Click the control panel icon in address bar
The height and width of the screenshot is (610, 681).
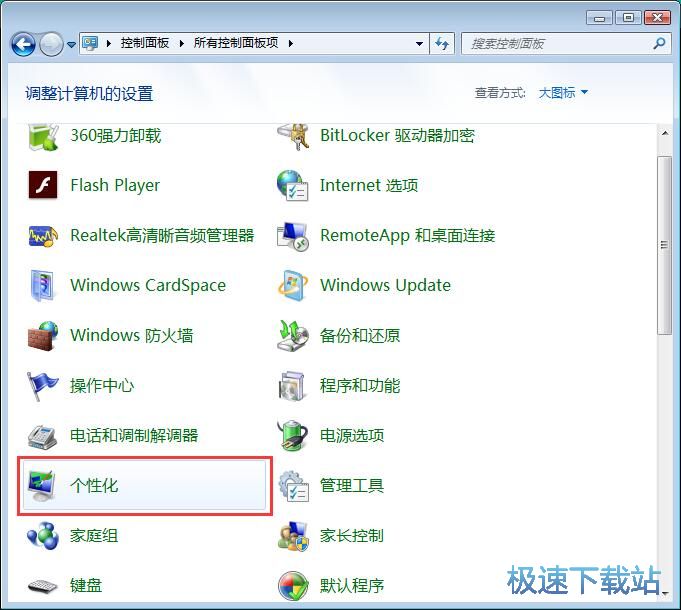point(90,43)
